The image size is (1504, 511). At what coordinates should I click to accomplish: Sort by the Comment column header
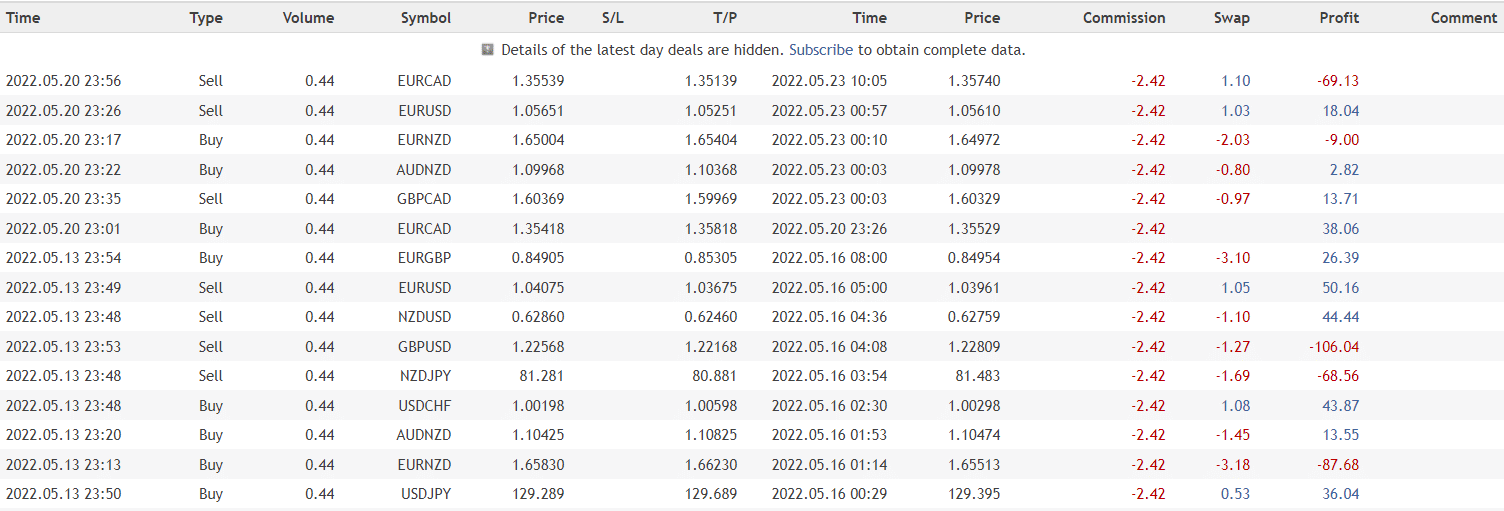[1464, 18]
